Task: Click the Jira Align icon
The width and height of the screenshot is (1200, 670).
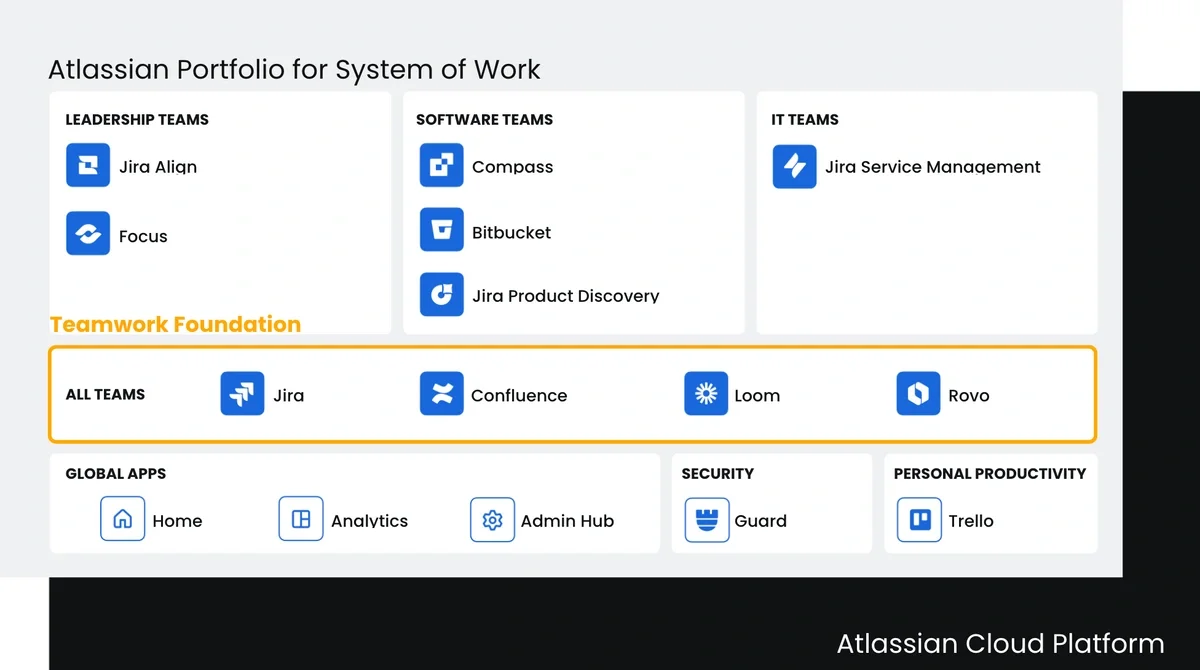Action: pos(88,165)
